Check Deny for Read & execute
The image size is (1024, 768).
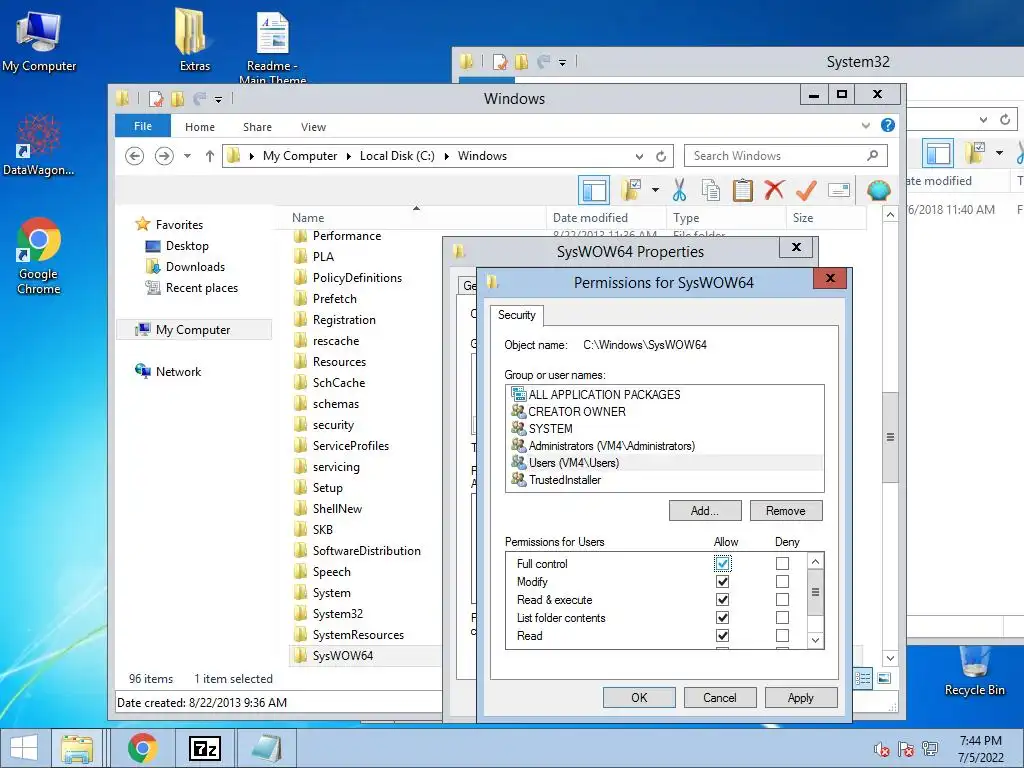(x=782, y=600)
